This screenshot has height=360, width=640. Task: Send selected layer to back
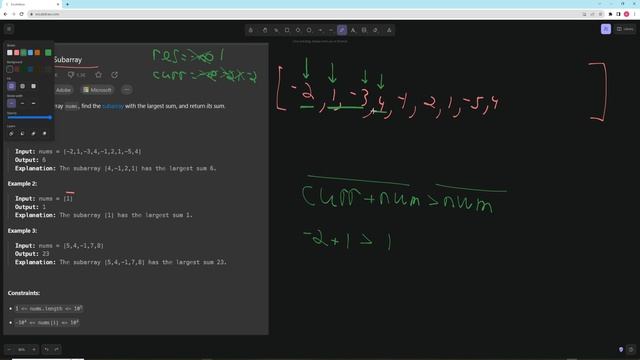[x=11, y=133]
